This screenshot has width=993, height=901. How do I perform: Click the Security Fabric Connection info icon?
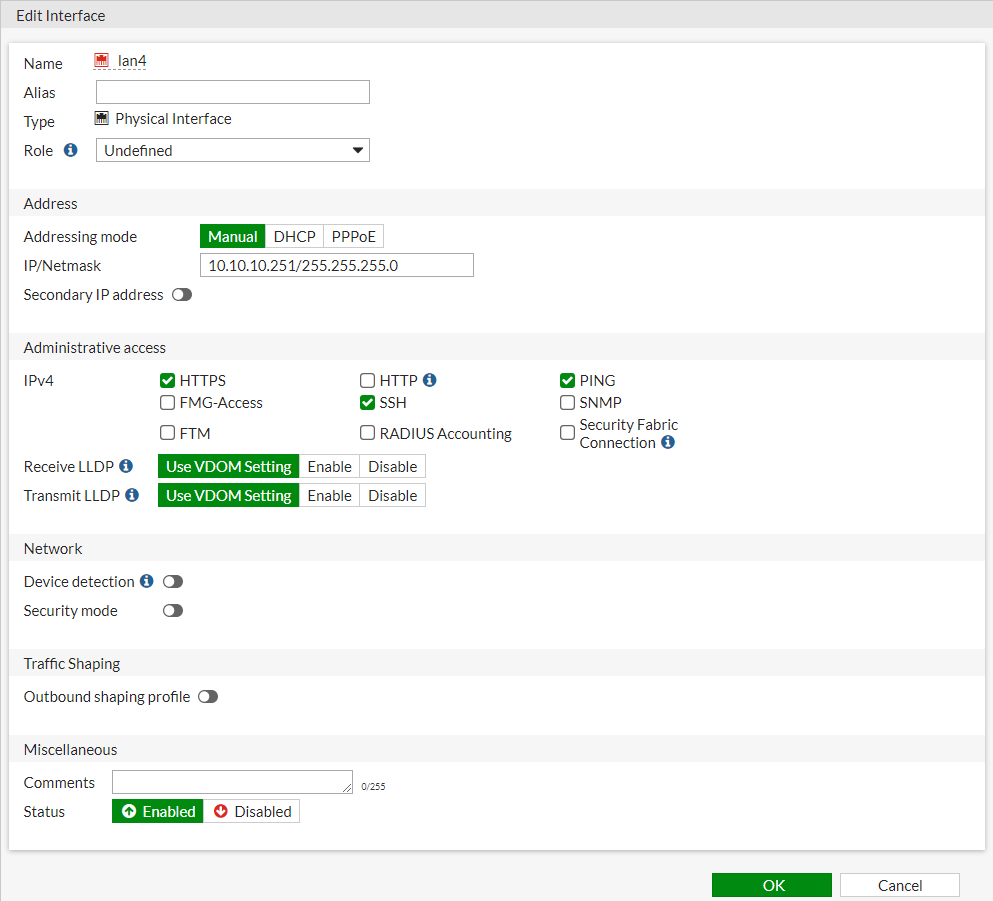click(x=668, y=442)
